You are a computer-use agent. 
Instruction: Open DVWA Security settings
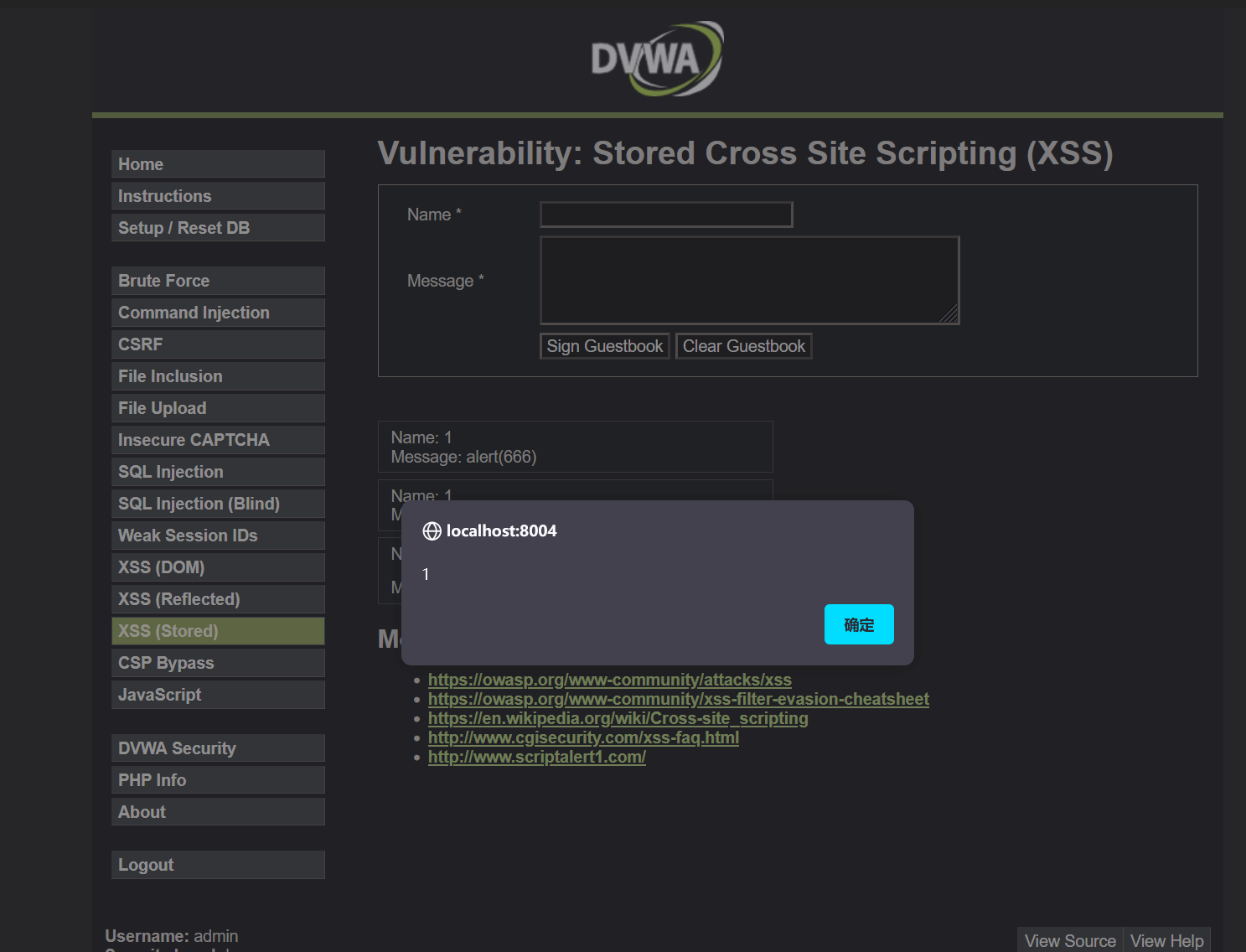pos(218,748)
